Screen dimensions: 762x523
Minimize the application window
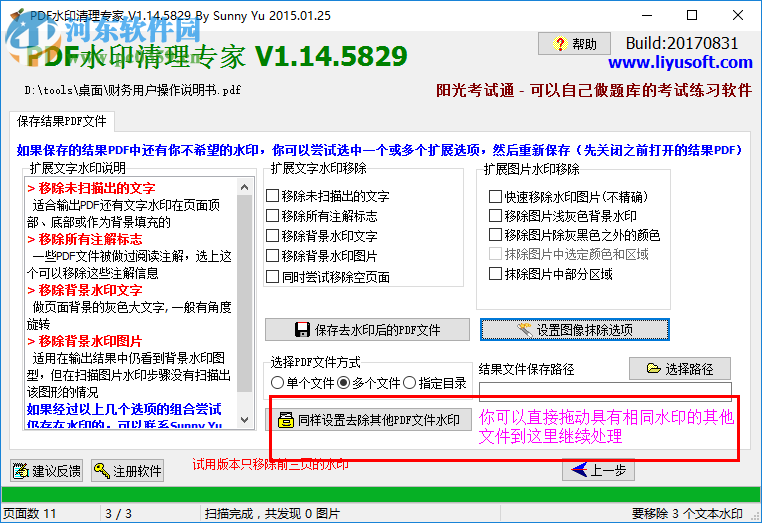coord(647,15)
